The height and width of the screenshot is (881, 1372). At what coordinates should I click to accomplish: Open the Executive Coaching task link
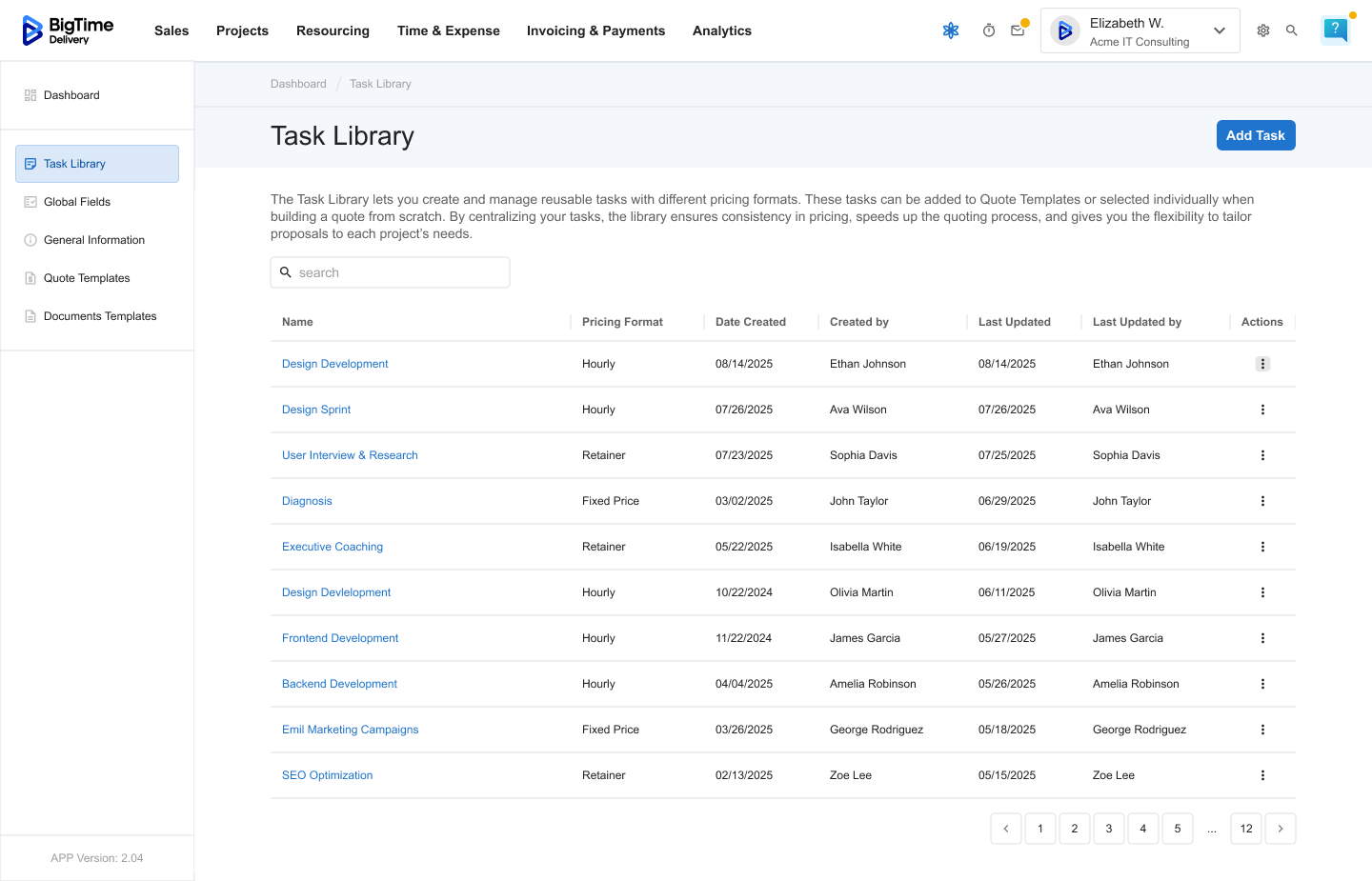tap(333, 547)
